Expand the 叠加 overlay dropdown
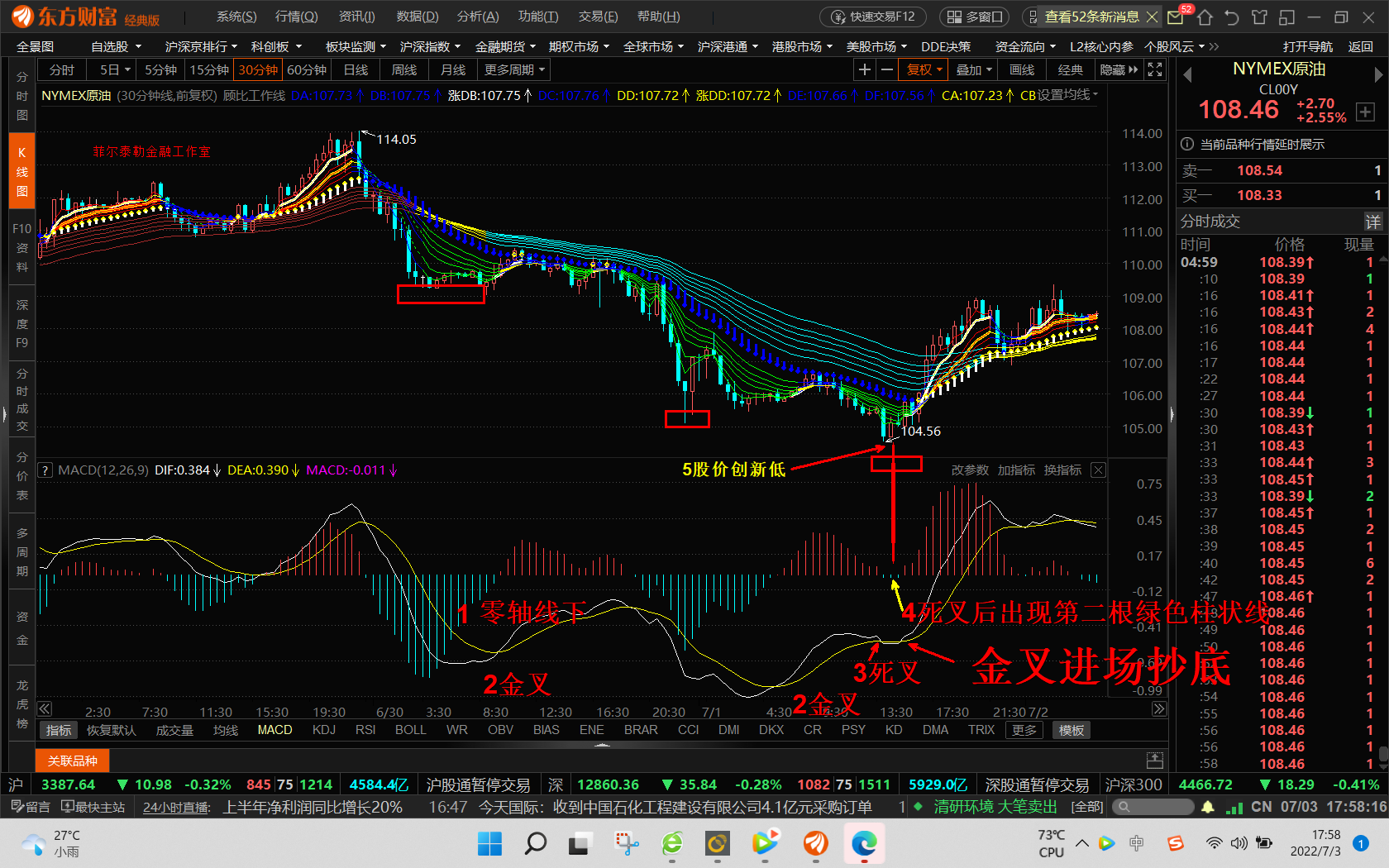Screen dimensions: 1389x868 point(973,70)
